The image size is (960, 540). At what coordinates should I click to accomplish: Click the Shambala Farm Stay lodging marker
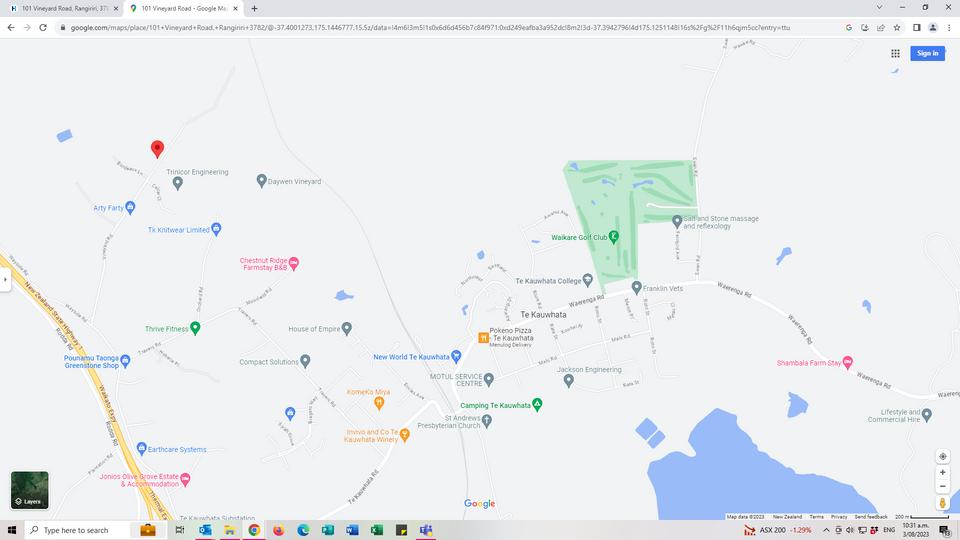(847, 362)
